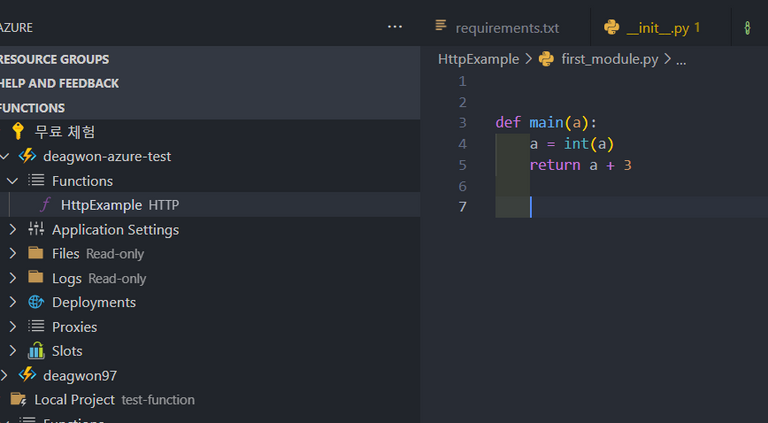Click the text file icon on requirements.txt tab

click(x=441, y=25)
